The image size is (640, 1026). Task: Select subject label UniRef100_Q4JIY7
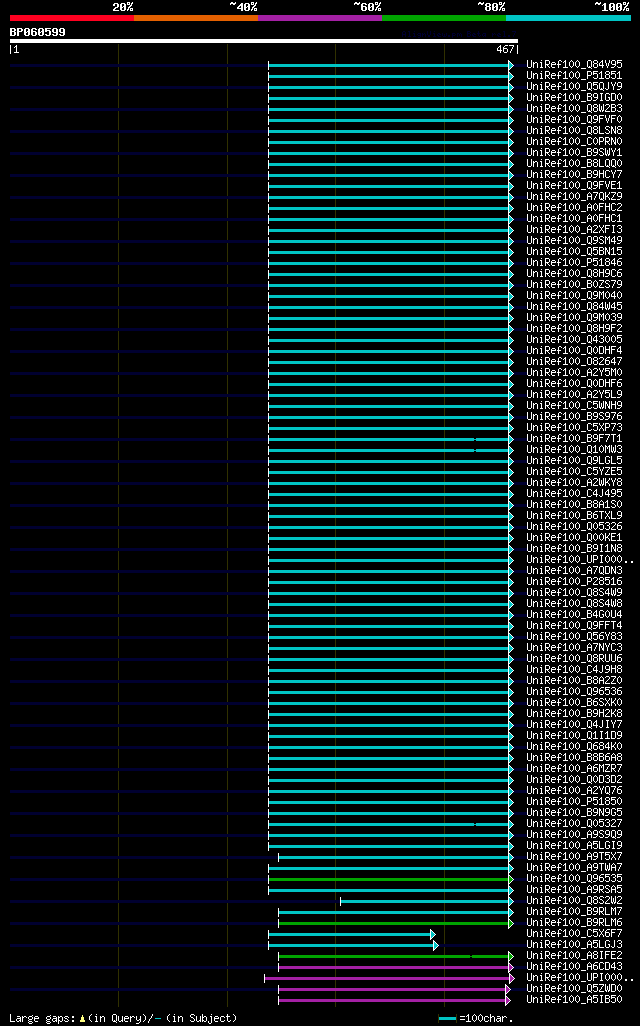[575, 724]
